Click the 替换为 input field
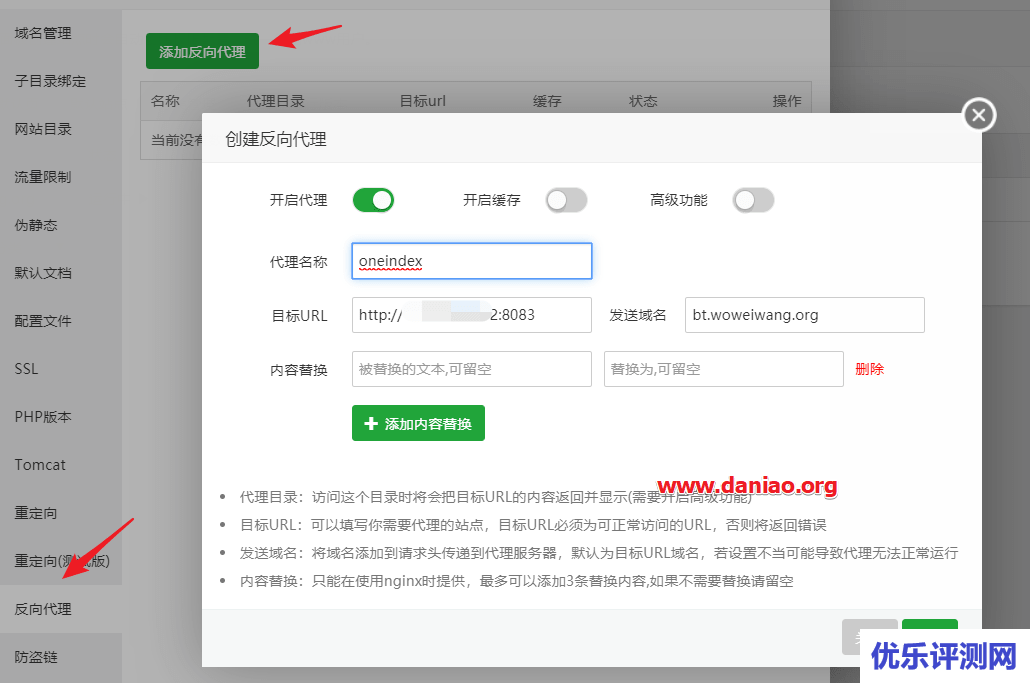1030x683 pixels. tap(724, 369)
